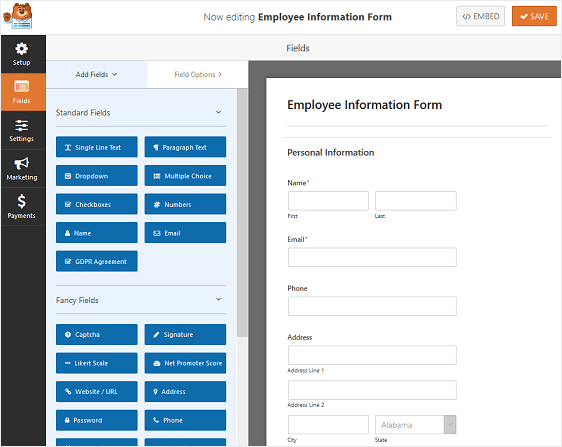This screenshot has height=447, width=562.
Task: Switch to the Field Options tab
Action: pos(198,74)
